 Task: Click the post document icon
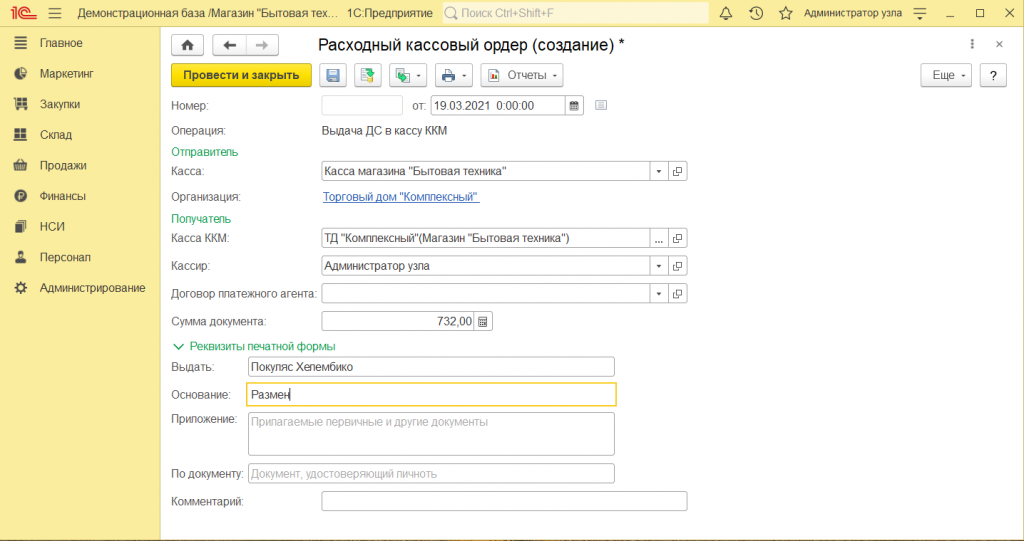click(367, 75)
